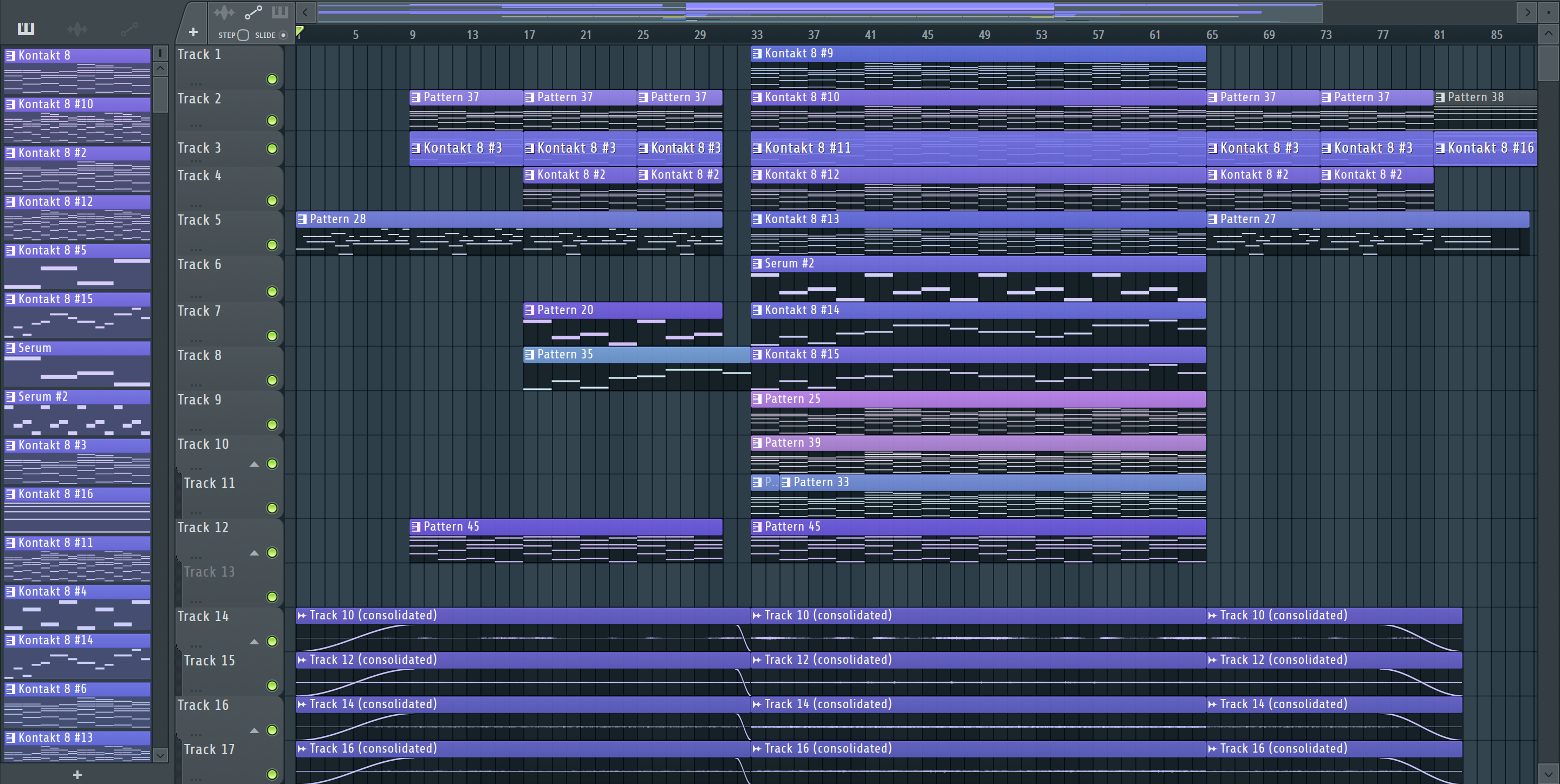Select the Track 17 header label
The width and height of the screenshot is (1560, 784).
coord(209,749)
